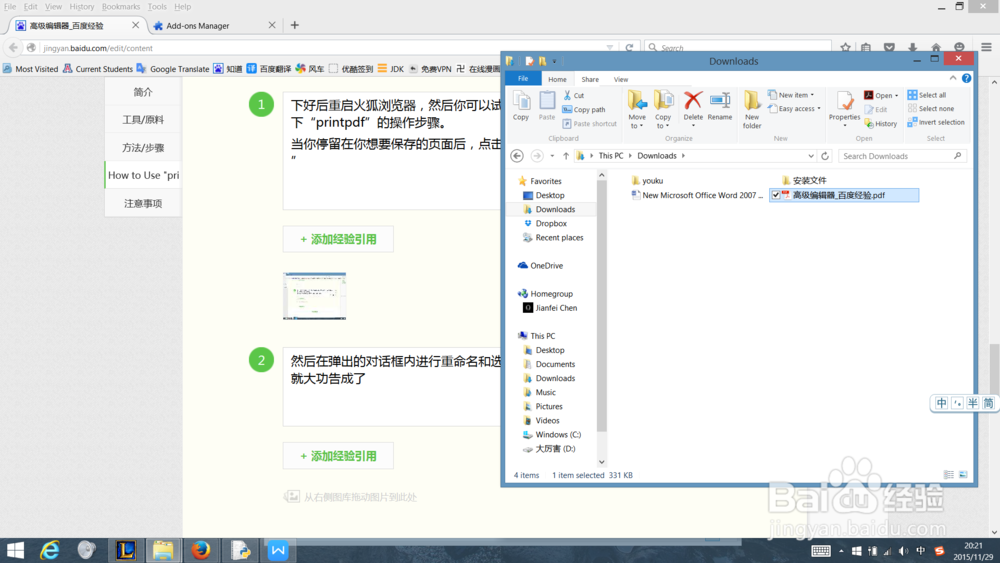The height and width of the screenshot is (563, 1000).
Task: Open the Explorer File tab
Action: (523, 78)
